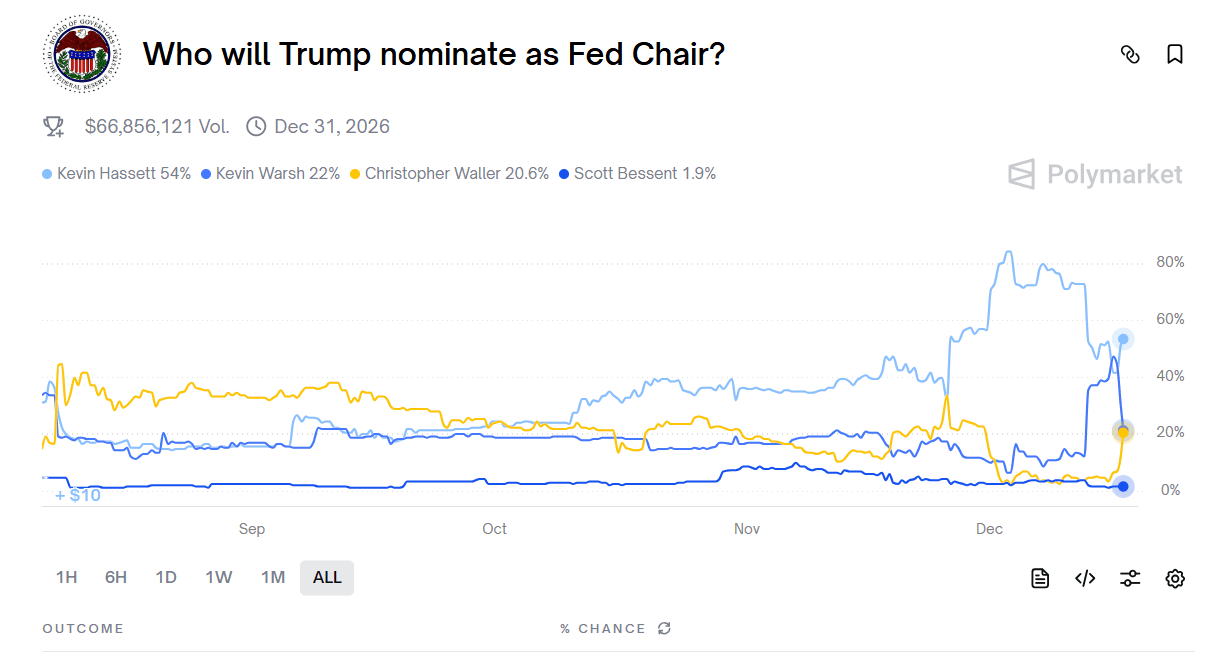
Task: Open chart settings gear icon
Action: [1175, 578]
